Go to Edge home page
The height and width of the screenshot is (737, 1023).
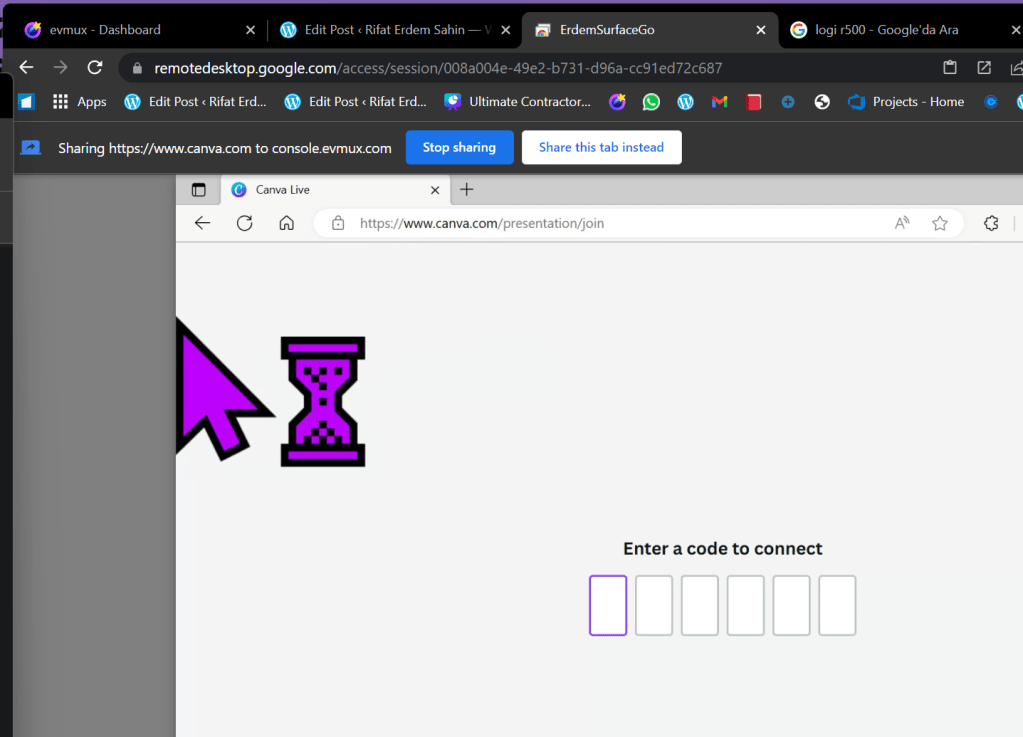[x=286, y=223]
